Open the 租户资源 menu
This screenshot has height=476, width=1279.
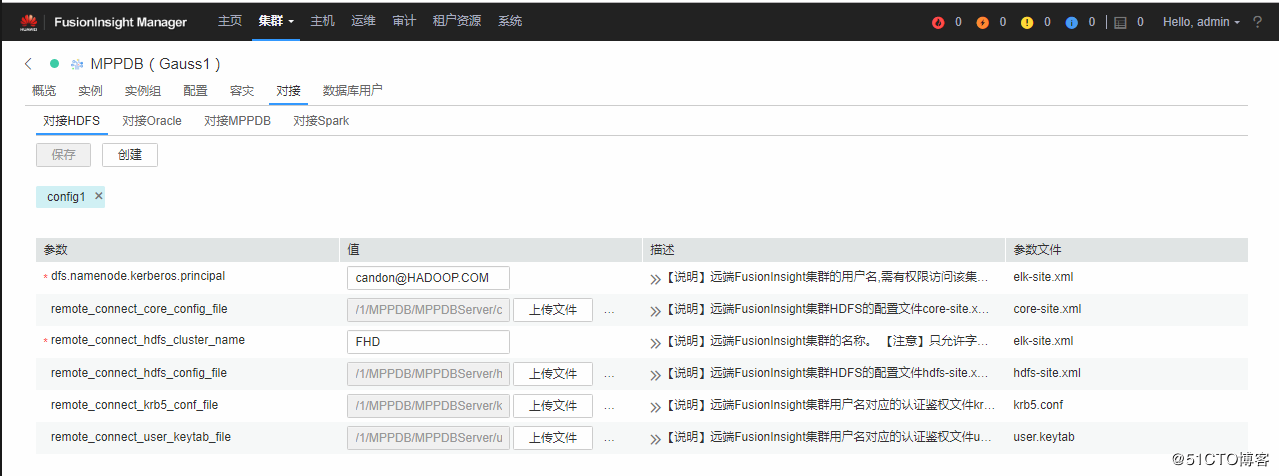click(457, 21)
